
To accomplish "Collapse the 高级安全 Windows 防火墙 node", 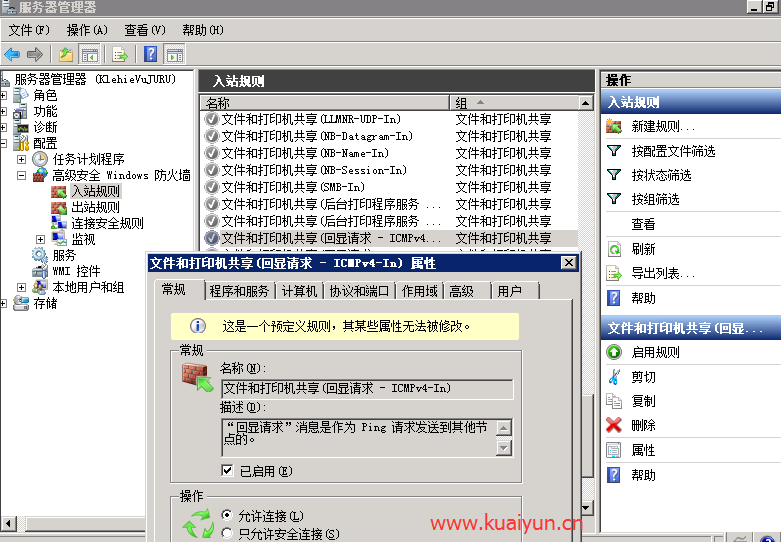I will click(x=21, y=175).
